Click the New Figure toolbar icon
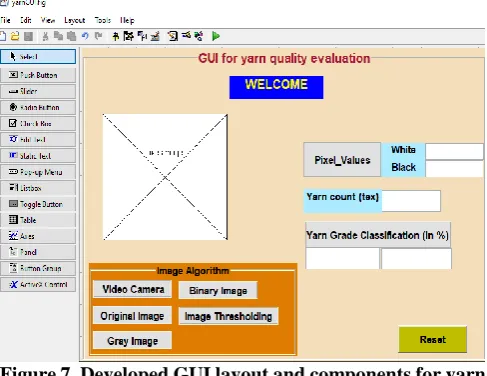The height and width of the screenshot is (376, 487). click(x=3, y=36)
